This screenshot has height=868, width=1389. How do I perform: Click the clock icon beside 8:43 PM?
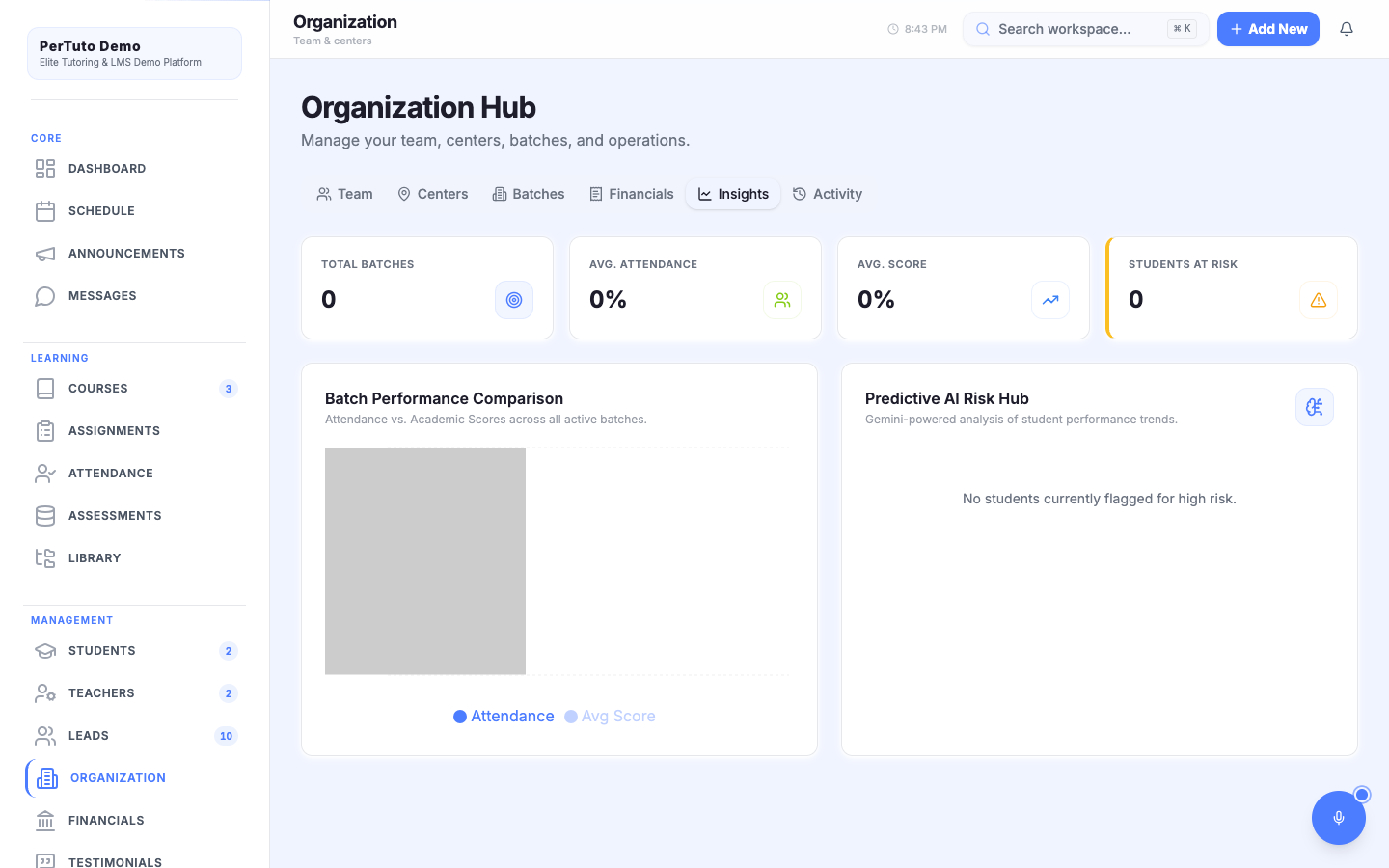pyautogui.click(x=893, y=29)
